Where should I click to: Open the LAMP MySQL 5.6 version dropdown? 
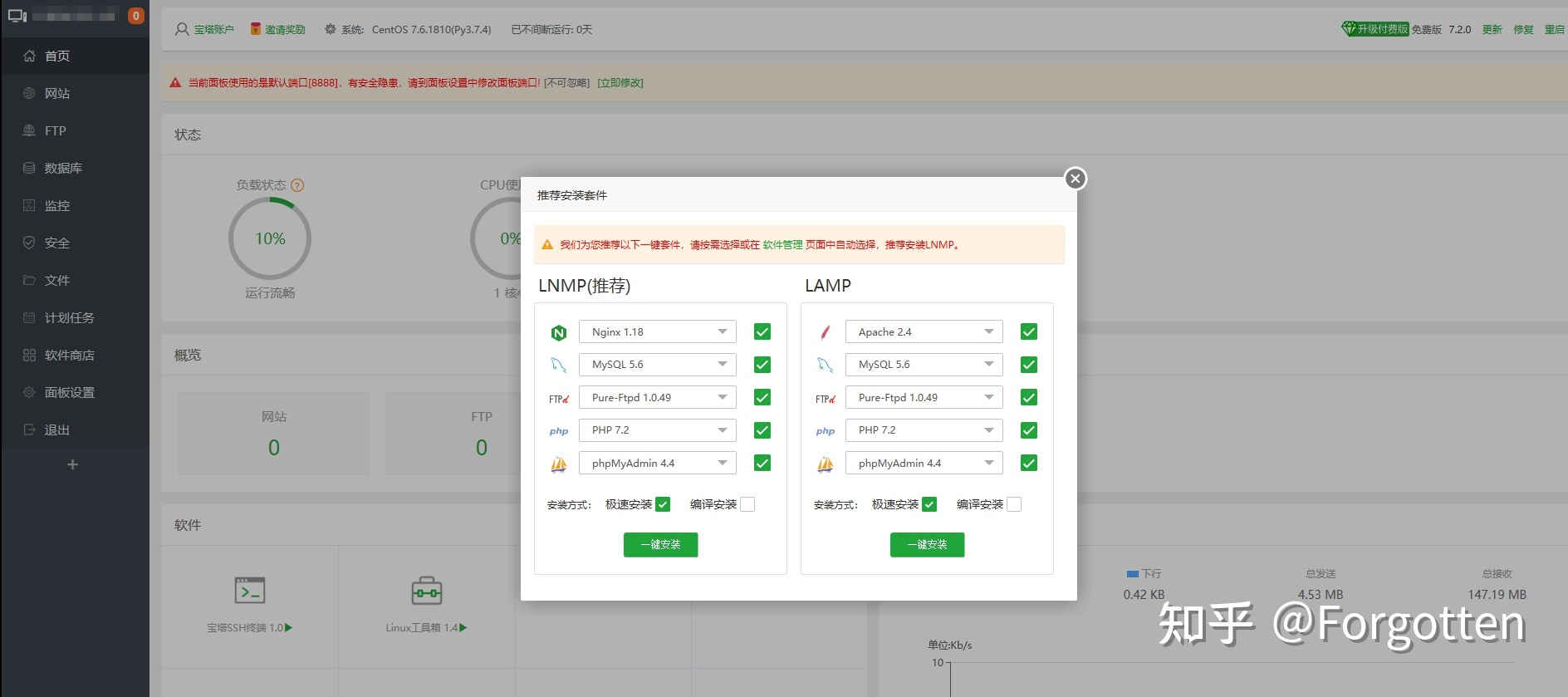(x=924, y=365)
